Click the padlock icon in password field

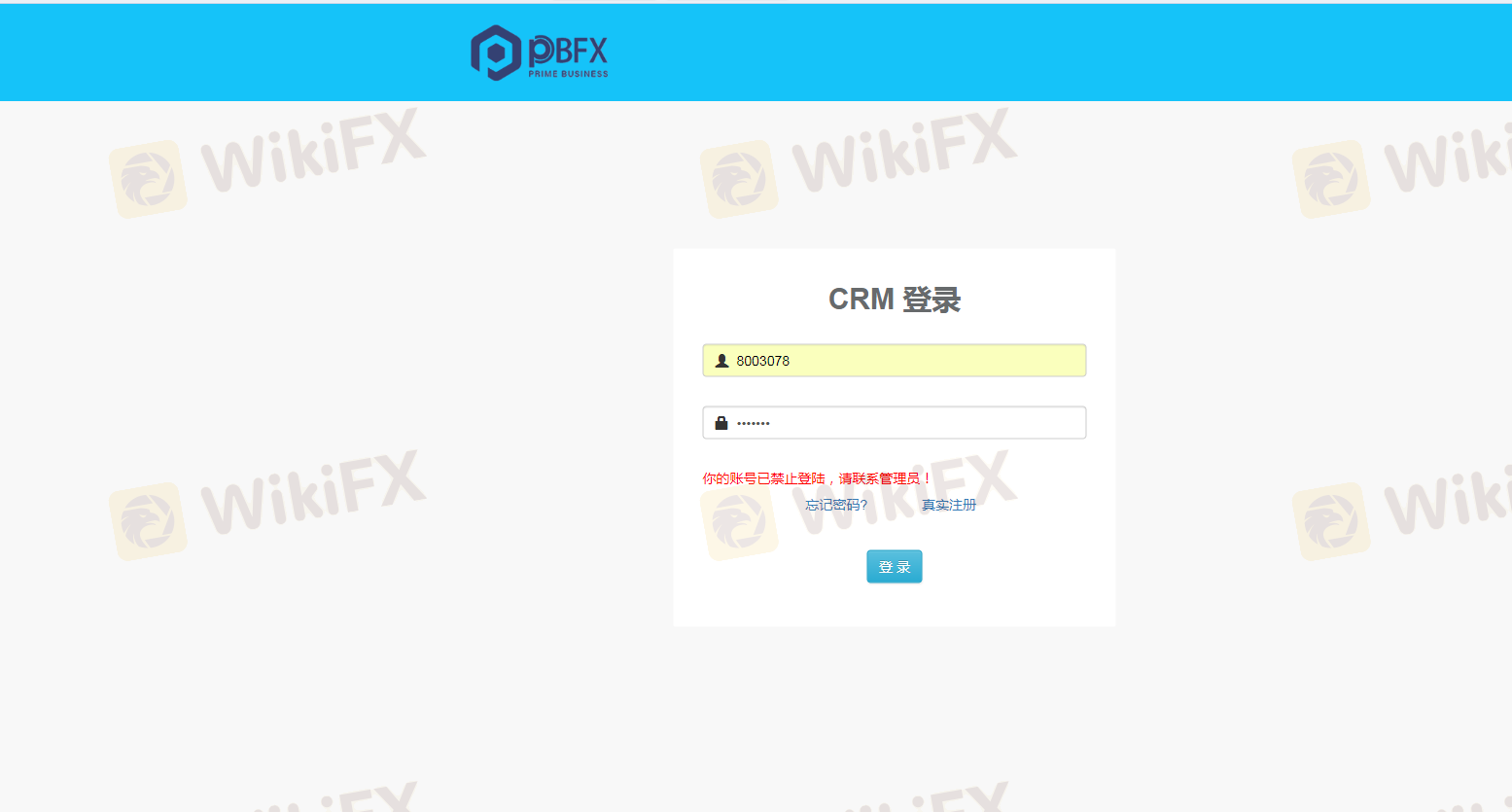click(721, 423)
